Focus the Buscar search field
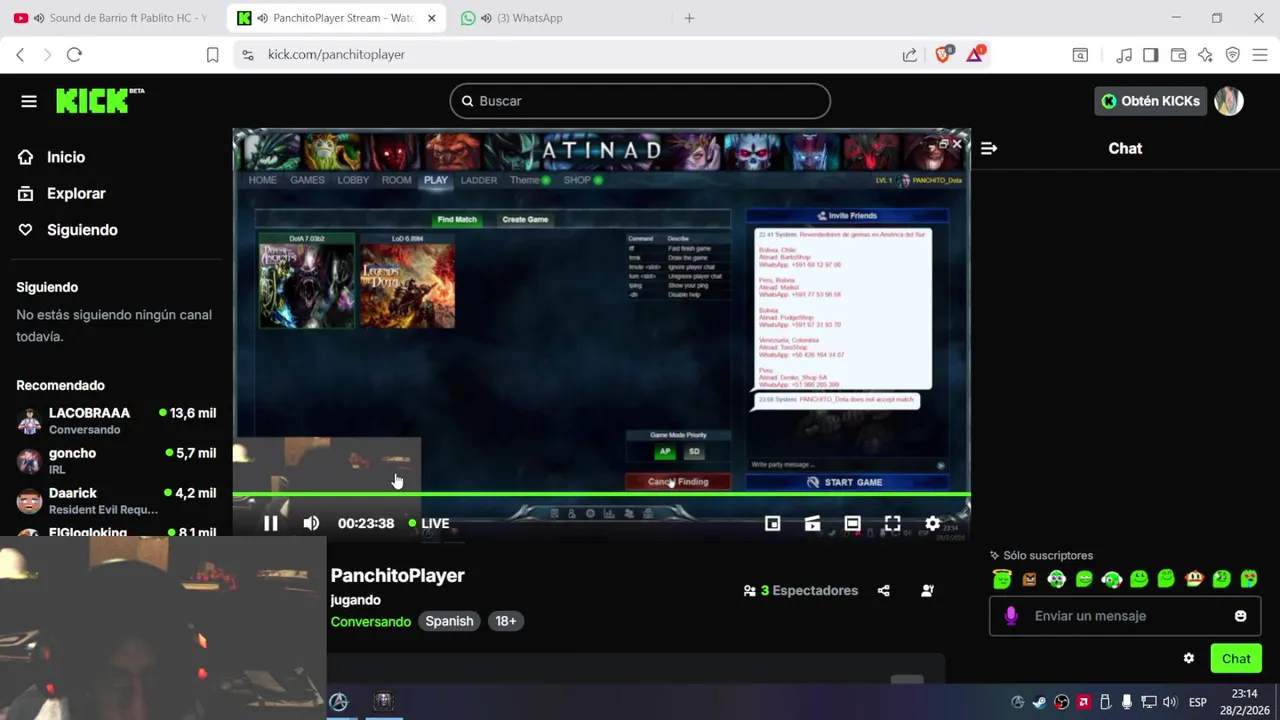This screenshot has width=1280, height=720. pos(640,101)
